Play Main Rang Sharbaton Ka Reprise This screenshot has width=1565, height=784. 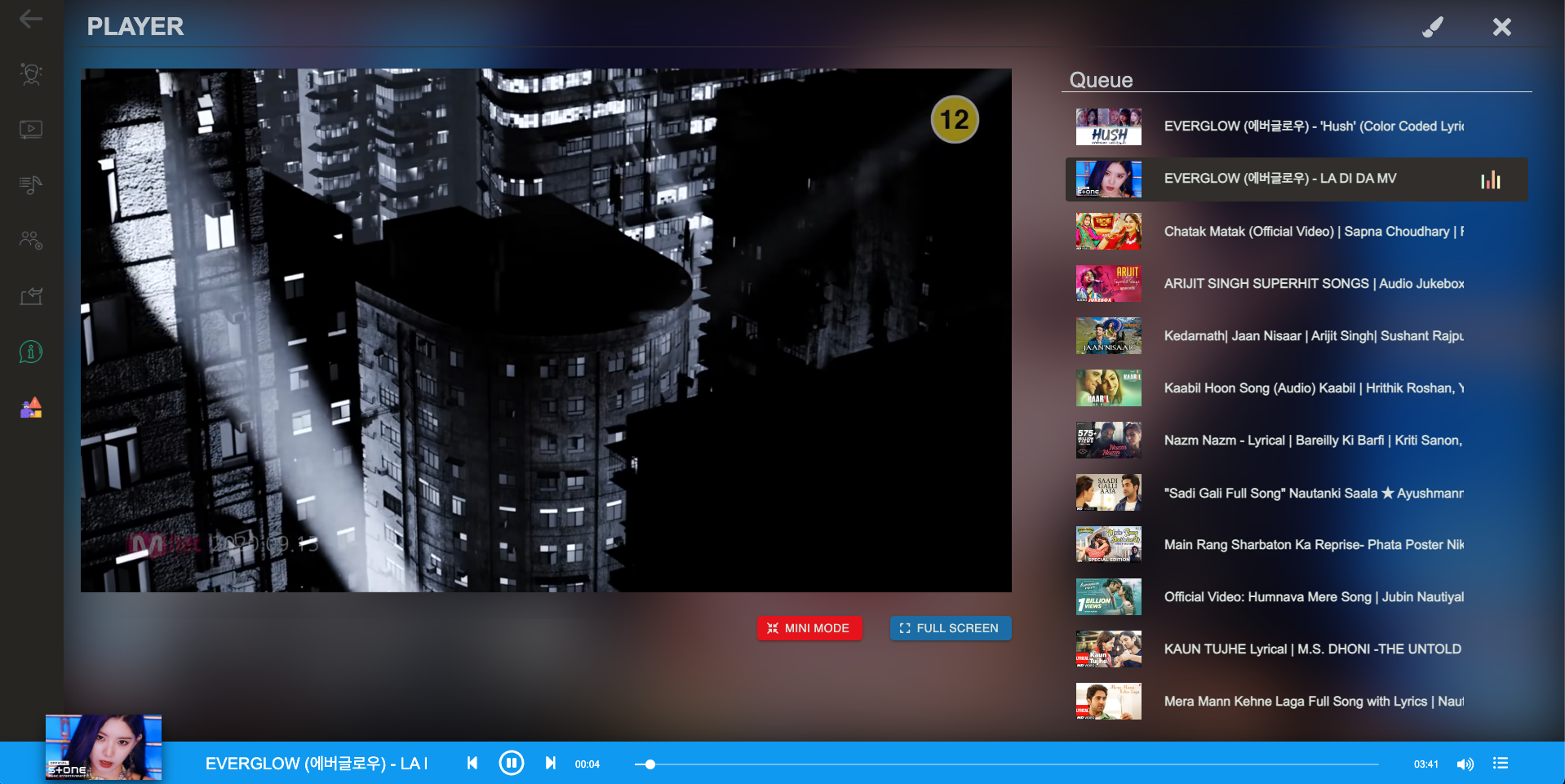[x=1297, y=545]
